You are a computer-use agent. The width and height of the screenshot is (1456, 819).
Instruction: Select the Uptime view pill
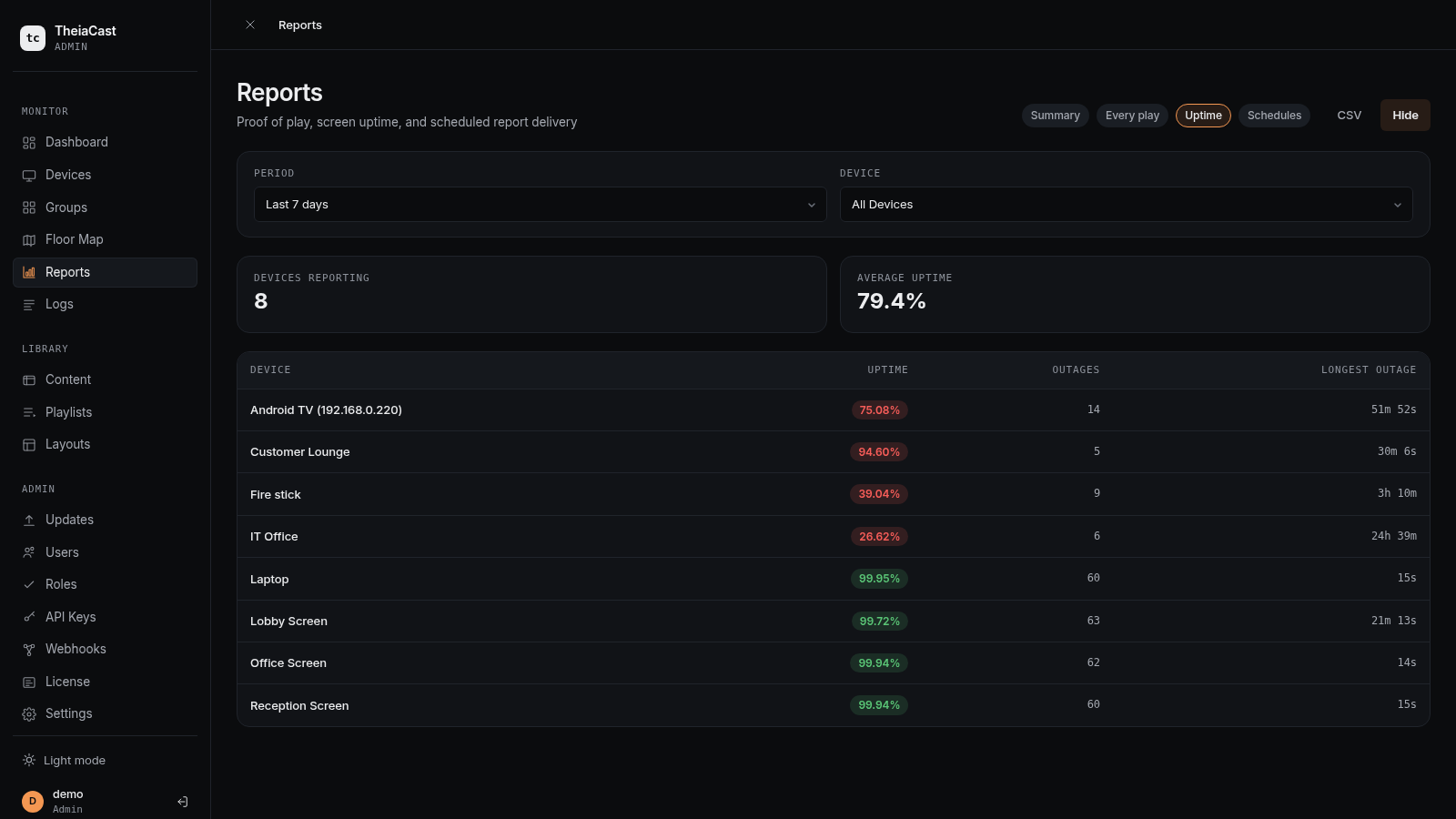[1203, 116]
